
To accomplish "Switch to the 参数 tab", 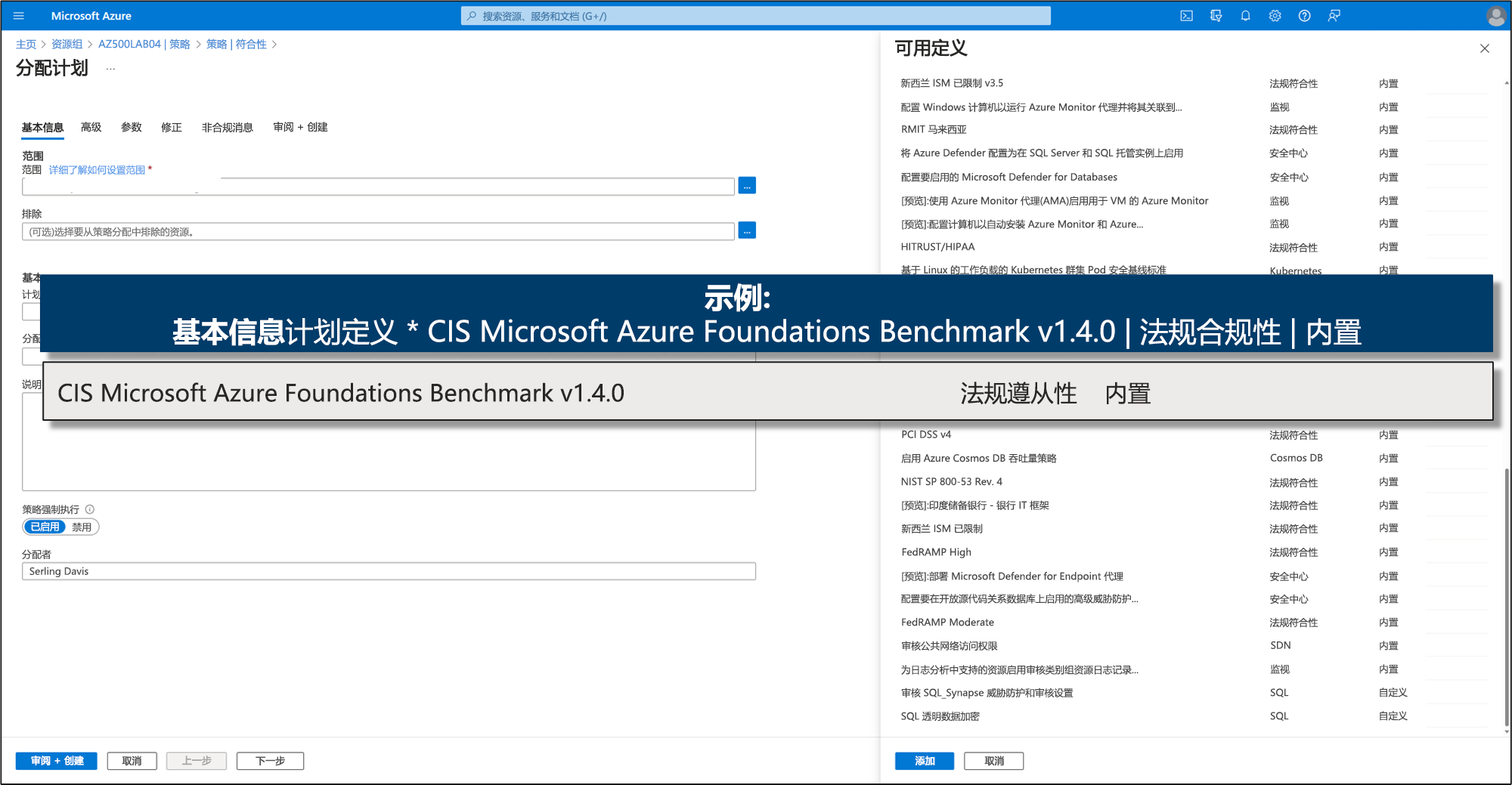I will (x=132, y=128).
